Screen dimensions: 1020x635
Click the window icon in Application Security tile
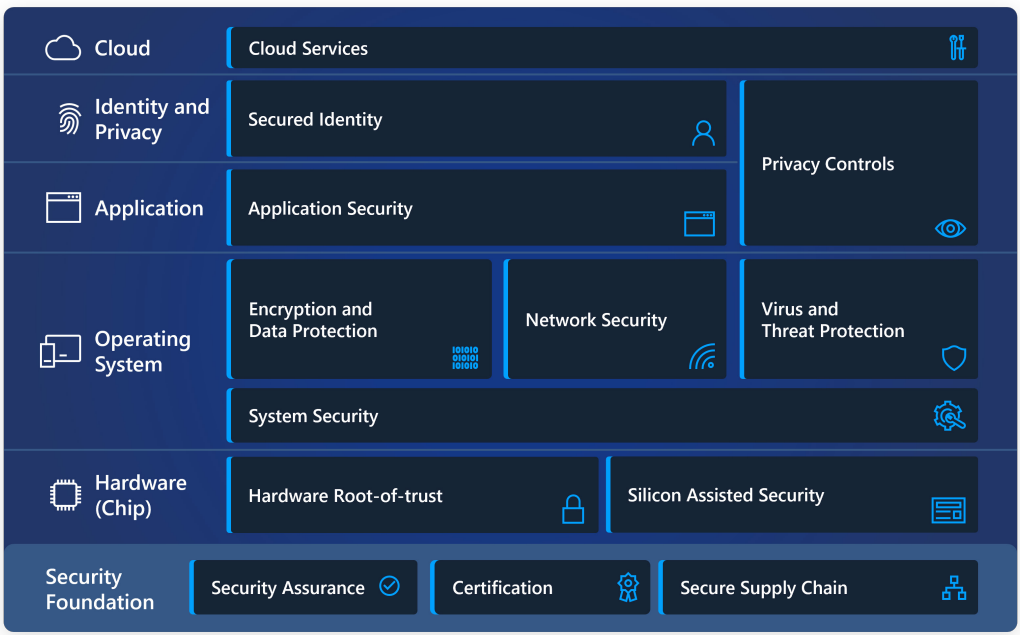coord(699,224)
